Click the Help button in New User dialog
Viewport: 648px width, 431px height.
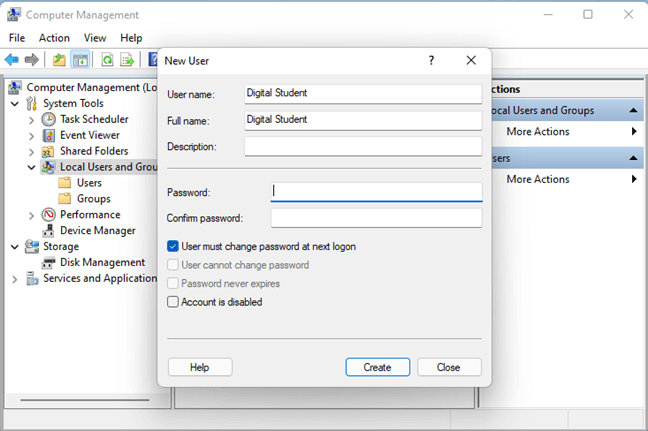click(200, 367)
